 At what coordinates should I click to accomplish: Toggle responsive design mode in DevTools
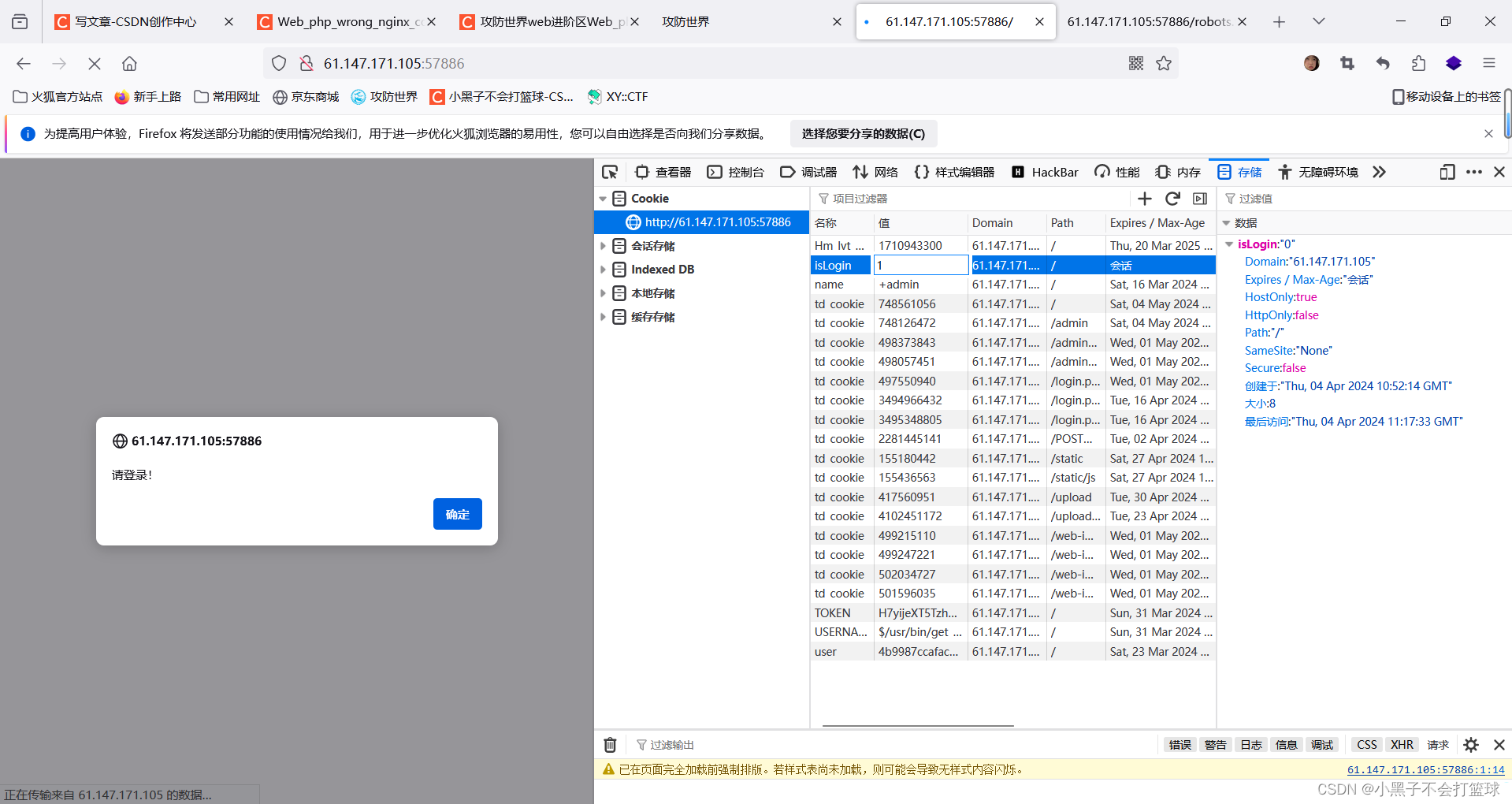pos(1447,172)
